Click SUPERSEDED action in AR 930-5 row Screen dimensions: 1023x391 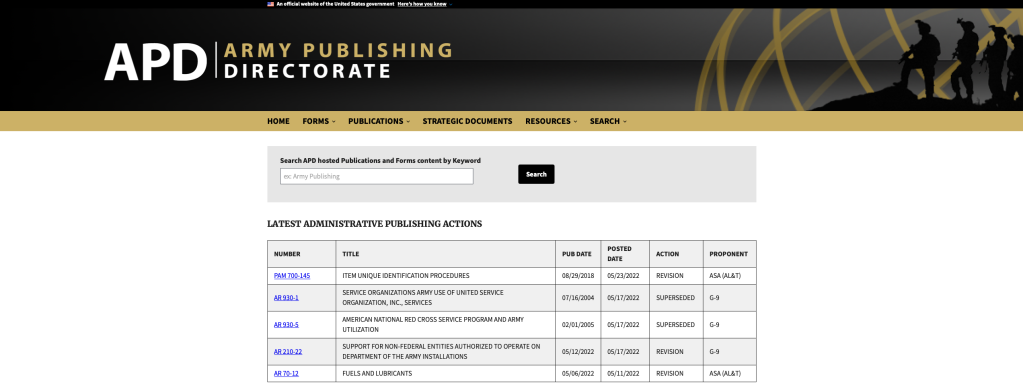tap(676, 324)
